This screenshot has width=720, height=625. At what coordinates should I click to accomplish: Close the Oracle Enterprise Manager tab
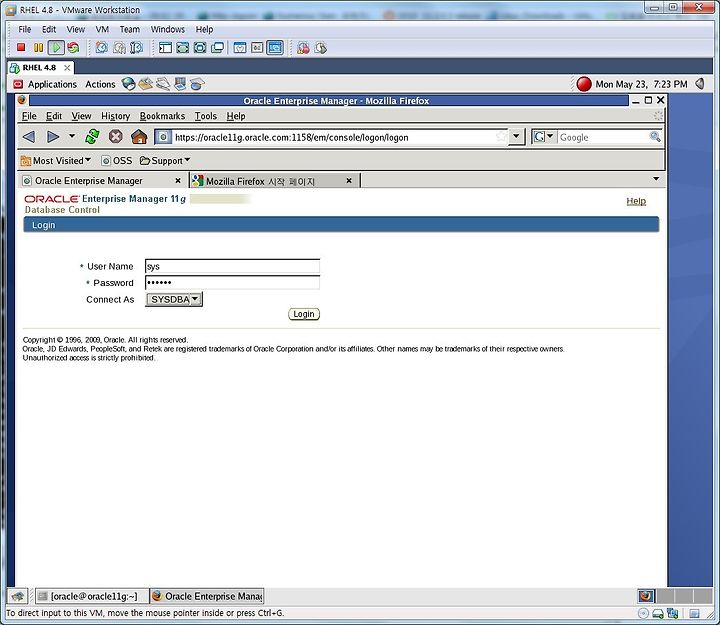coord(178,180)
